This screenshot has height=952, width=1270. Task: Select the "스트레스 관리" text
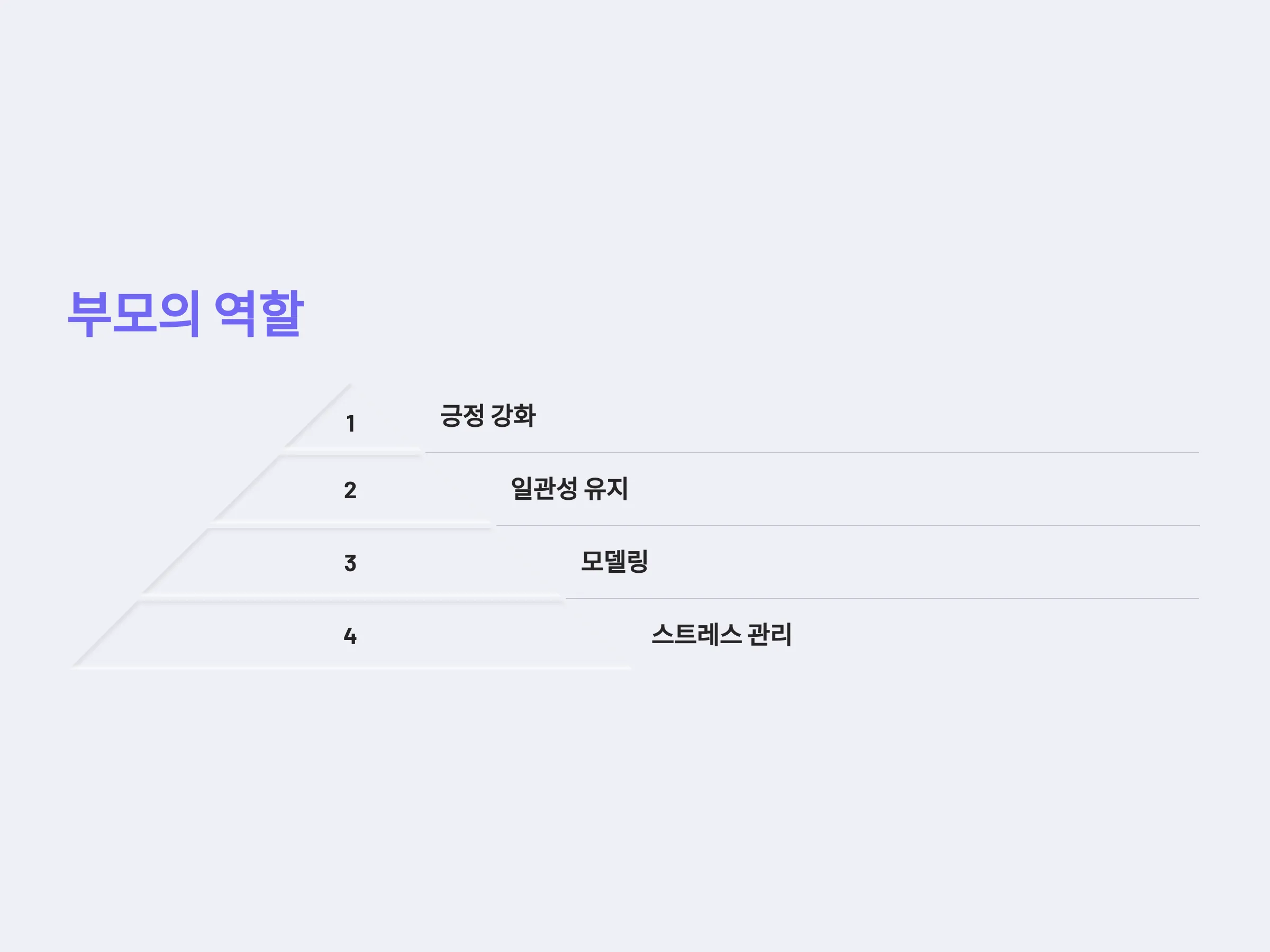pyautogui.click(x=722, y=634)
